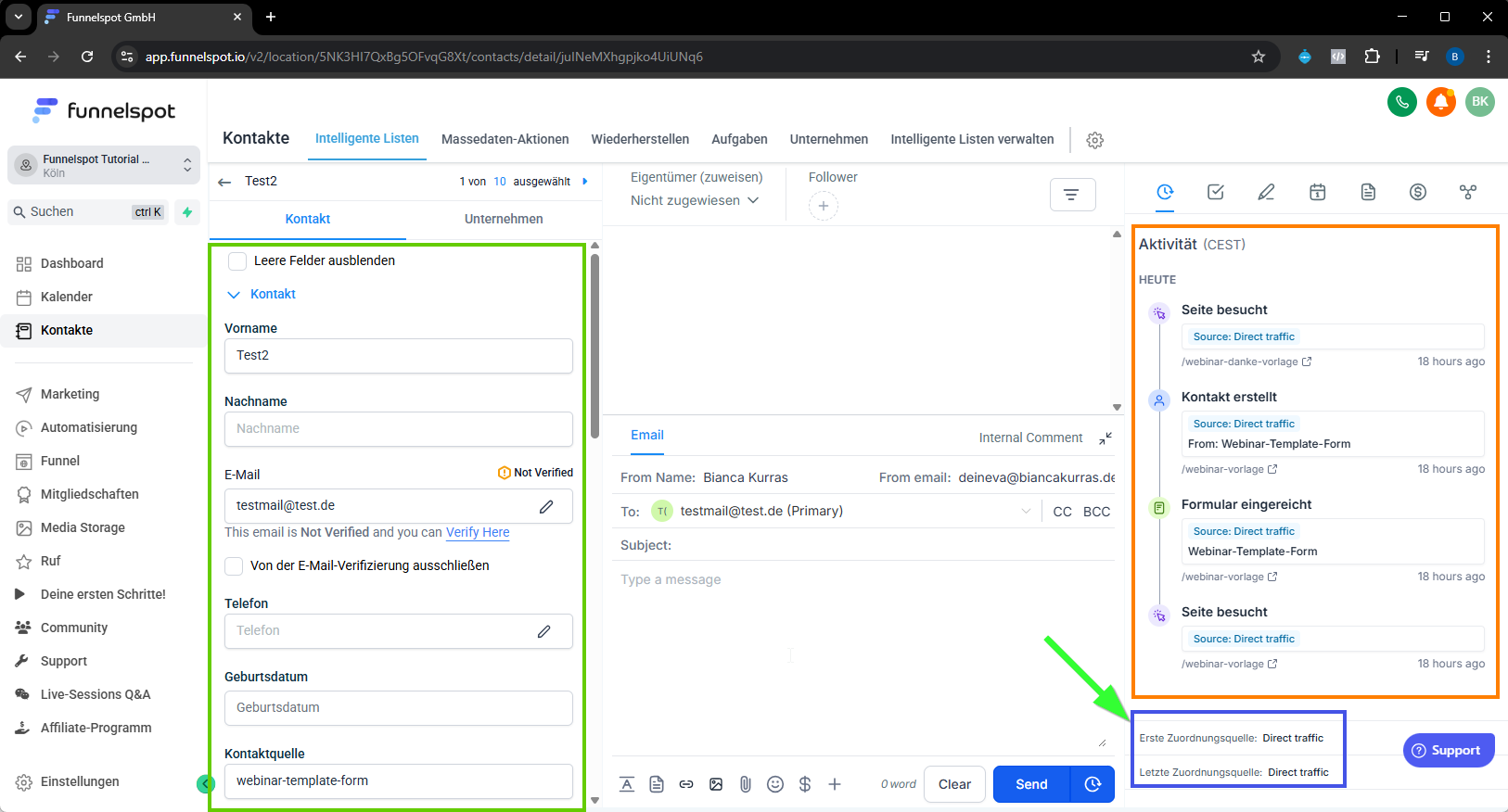
Task: Add BCC recipients
Action: 1096,512
